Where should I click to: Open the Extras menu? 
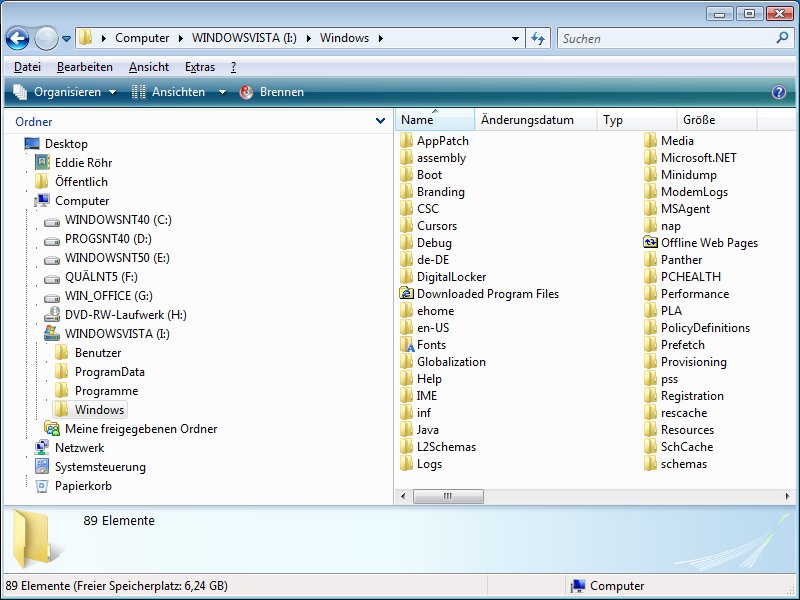pos(200,67)
